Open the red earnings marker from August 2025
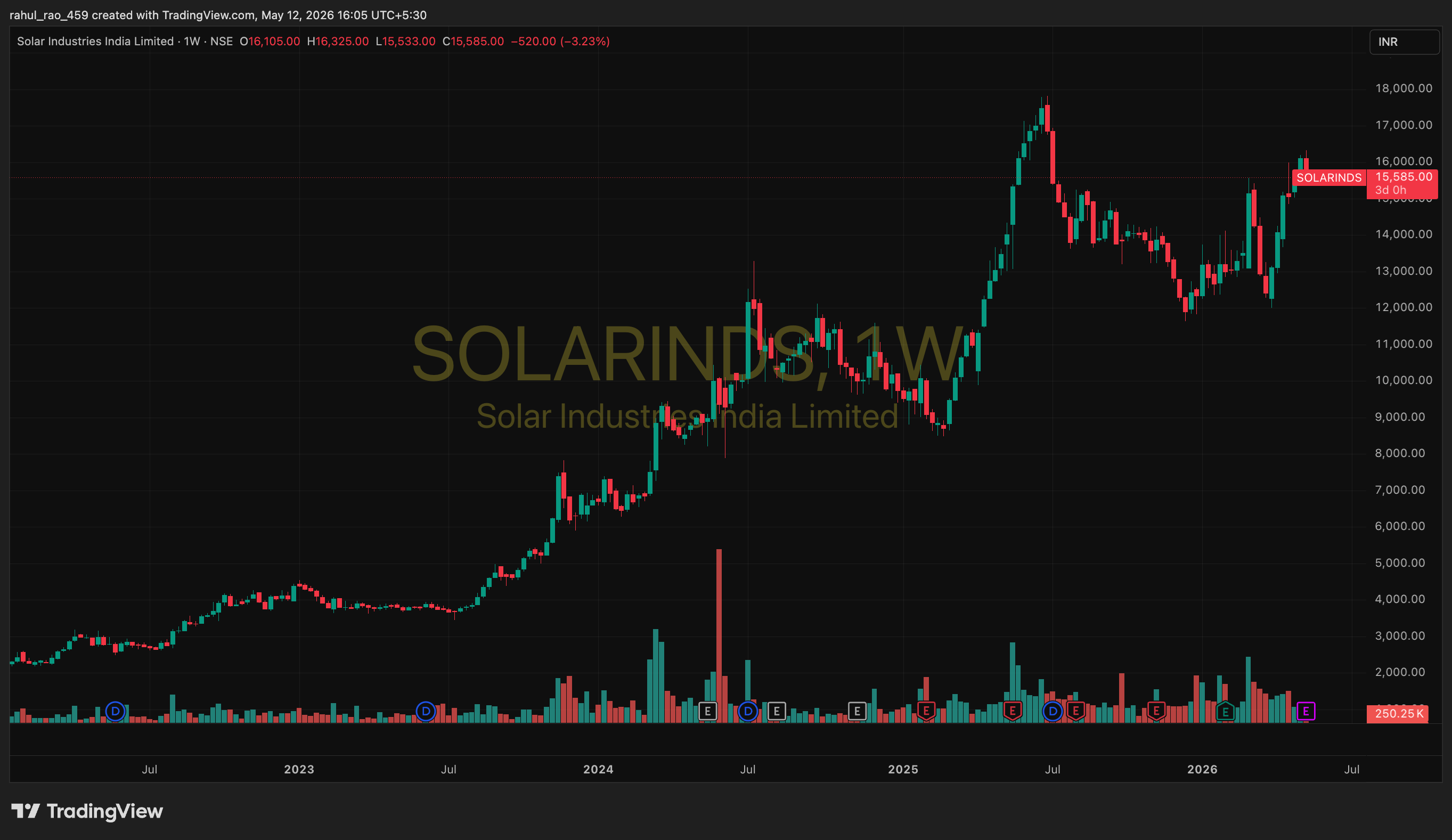This screenshot has width=1452, height=840. [1076, 712]
